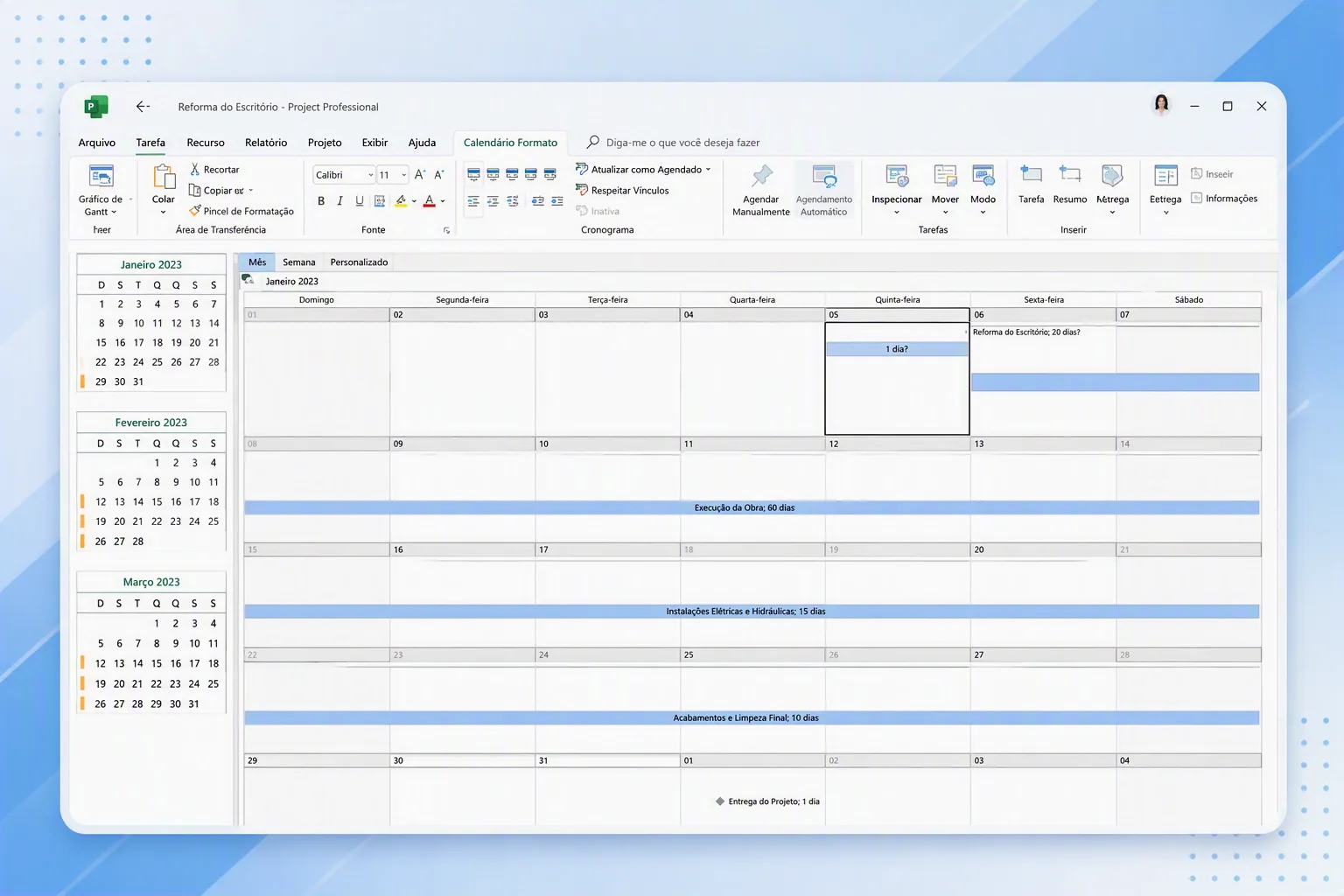
Task: Select Instalações Elétricas e Hidráulicas task bar
Action: [752, 612]
